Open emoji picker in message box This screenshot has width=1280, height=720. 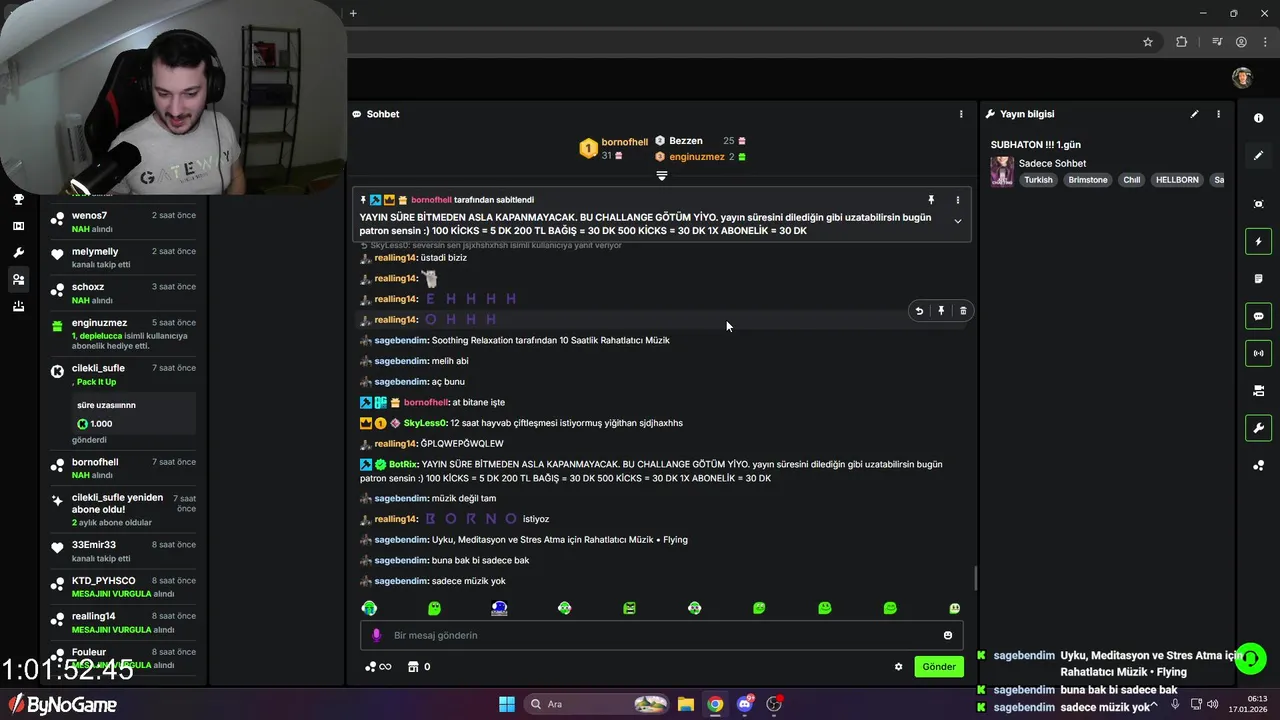click(948, 635)
